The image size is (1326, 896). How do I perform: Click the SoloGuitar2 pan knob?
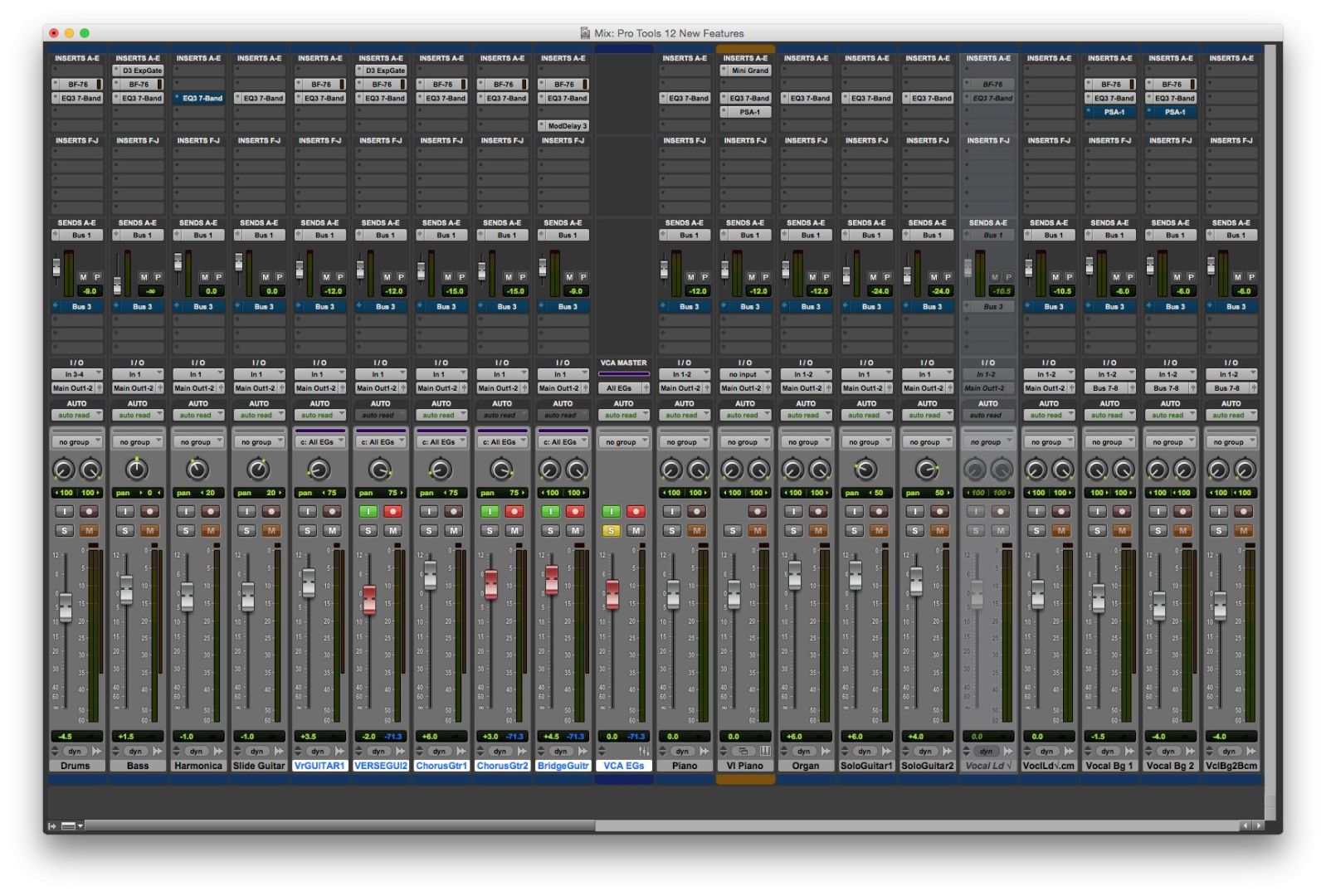pos(927,470)
